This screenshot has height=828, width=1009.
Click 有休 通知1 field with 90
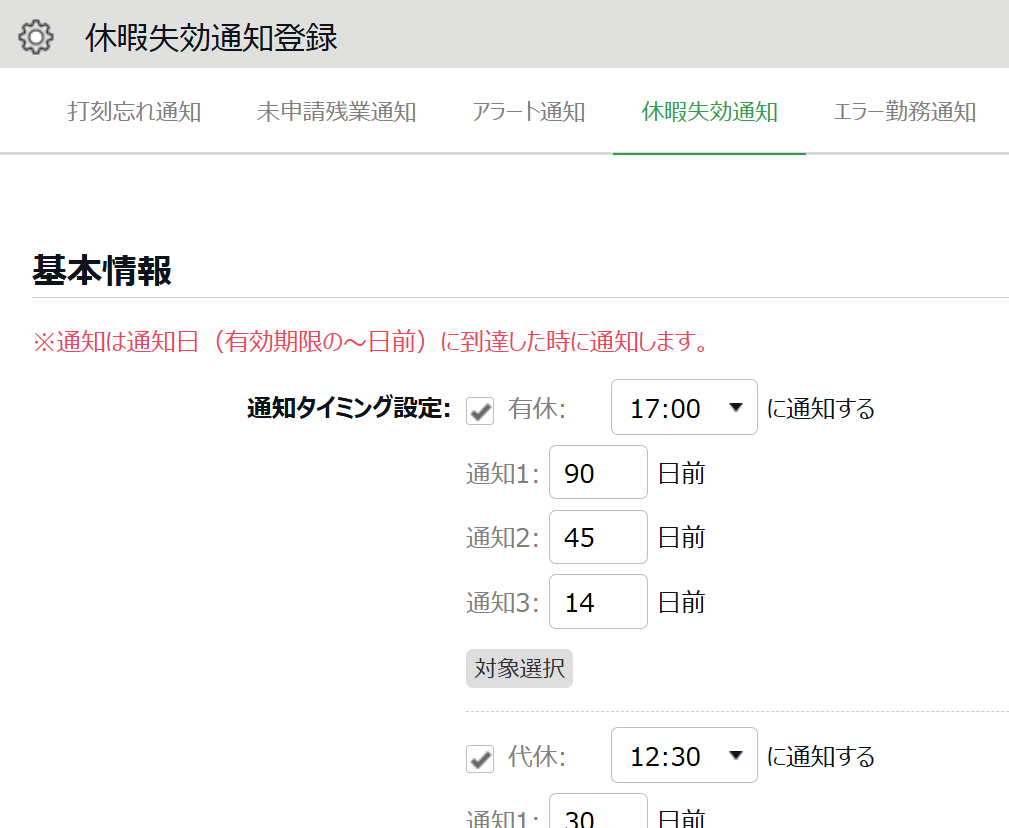pos(598,472)
